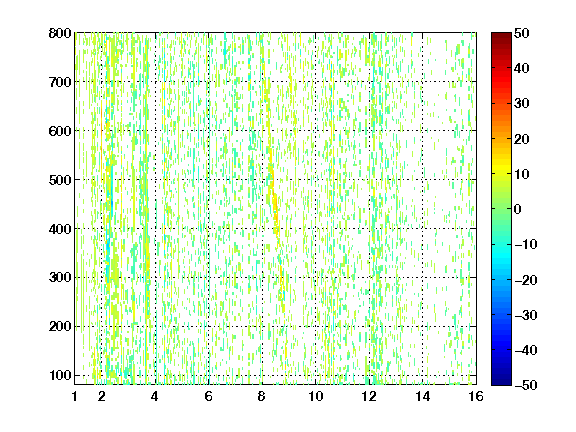Select colorbar label 50
The width and height of the screenshot is (576, 432).
click(521, 33)
